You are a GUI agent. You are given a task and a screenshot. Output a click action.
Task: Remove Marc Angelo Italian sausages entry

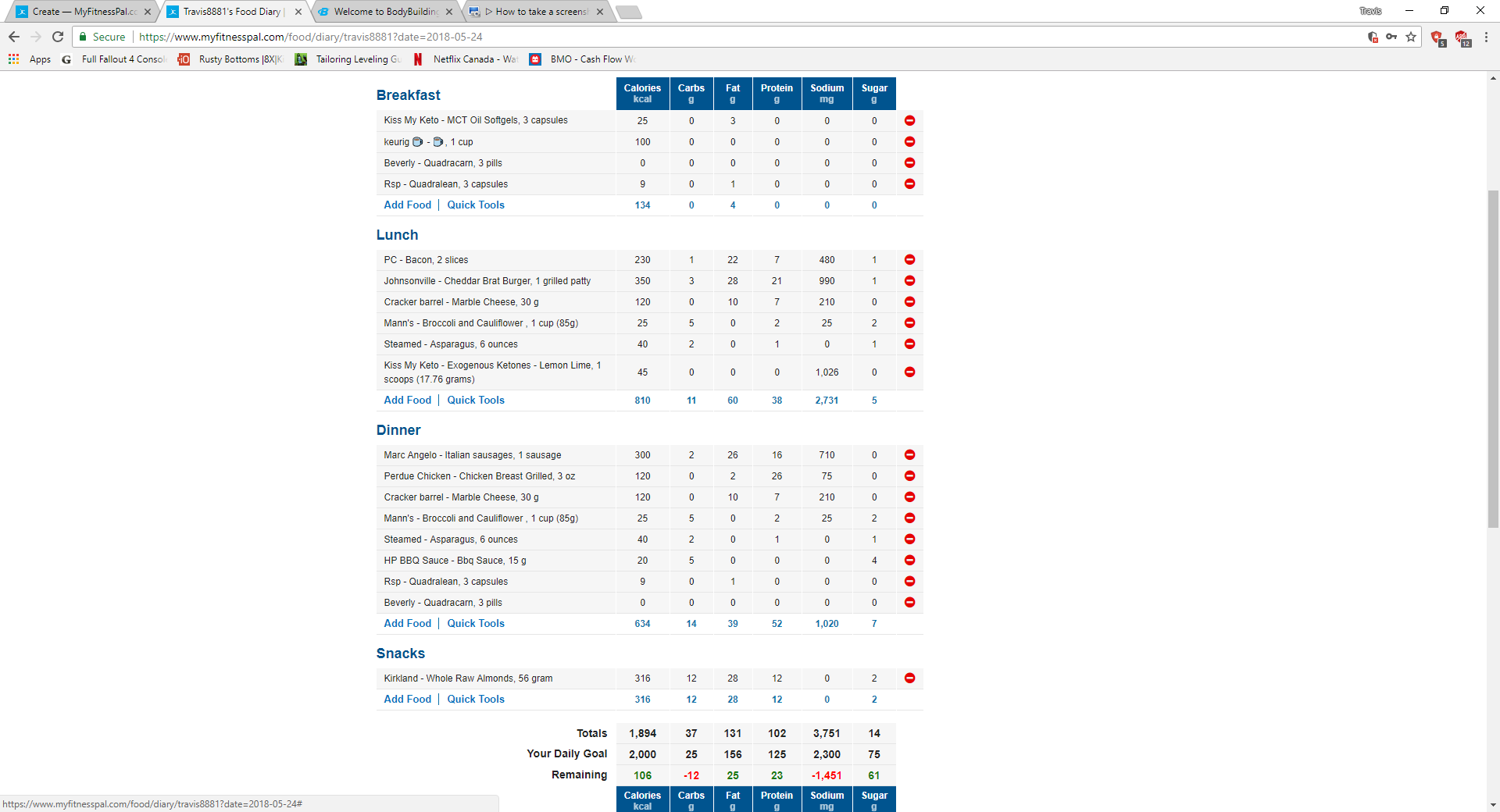click(x=909, y=454)
